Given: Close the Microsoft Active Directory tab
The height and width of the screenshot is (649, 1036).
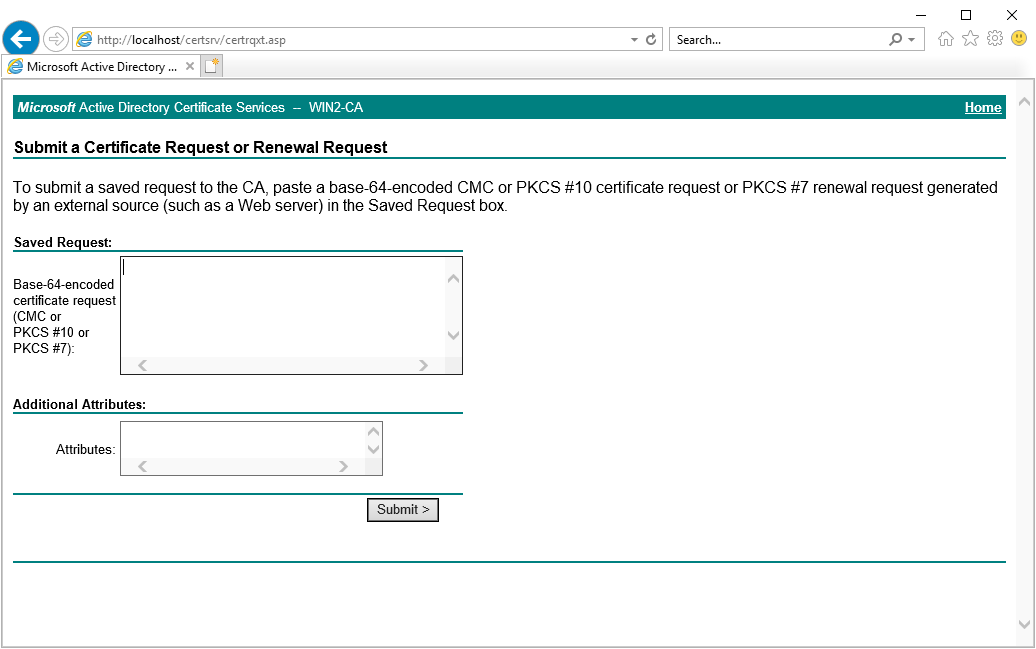Looking at the screenshot, I should 190,66.
